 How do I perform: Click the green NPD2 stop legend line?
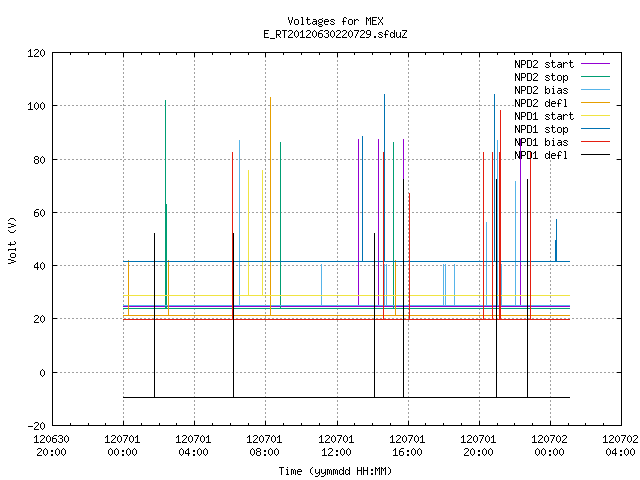point(595,77)
